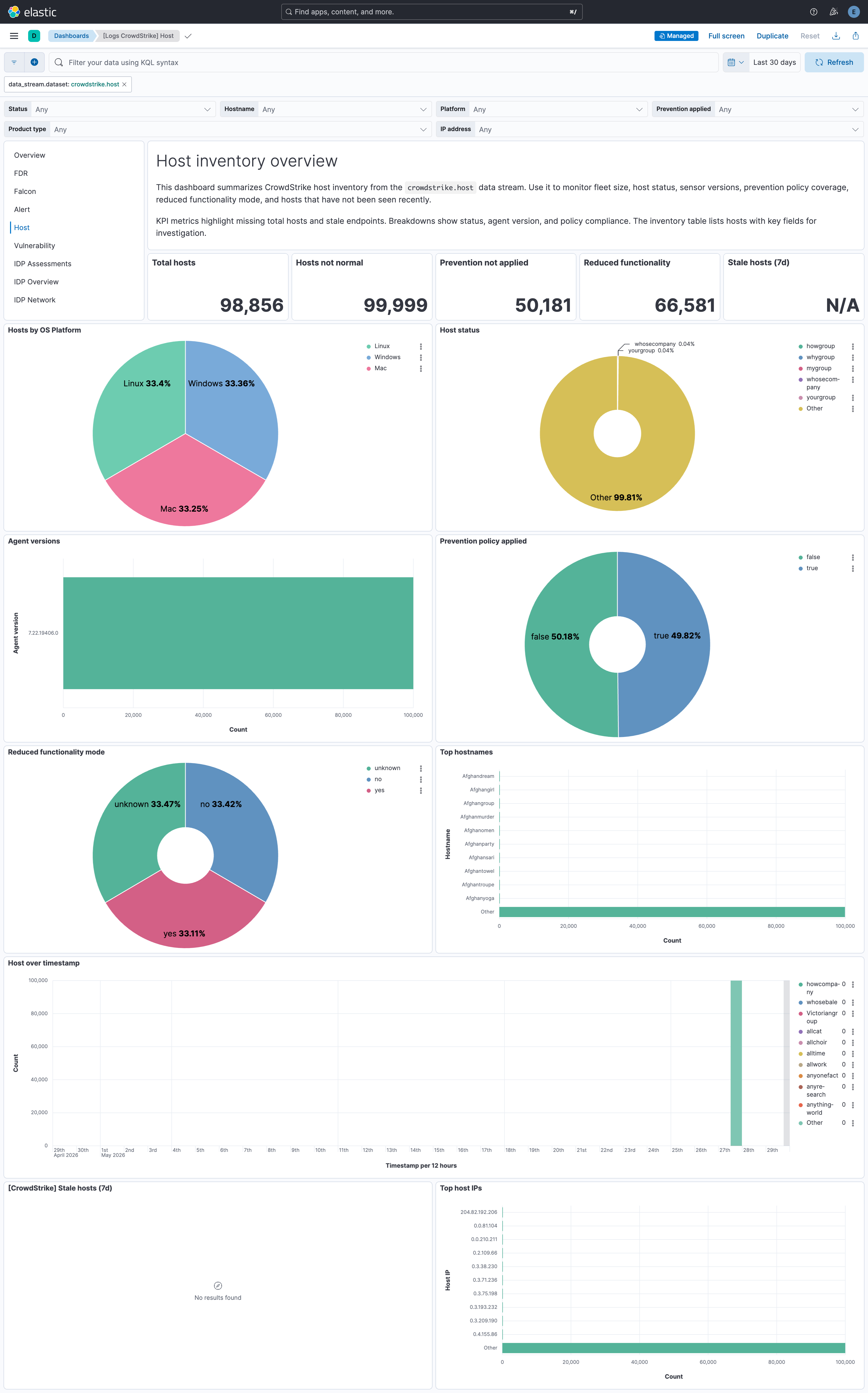This screenshot has width=868, height=1393.
Task: Open the main navigation hamburger menu
Action: [x=14, y=36]
